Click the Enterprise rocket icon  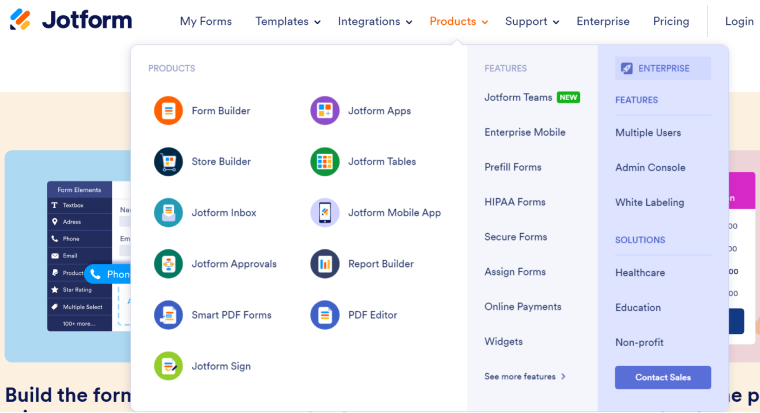click(627, 68)
